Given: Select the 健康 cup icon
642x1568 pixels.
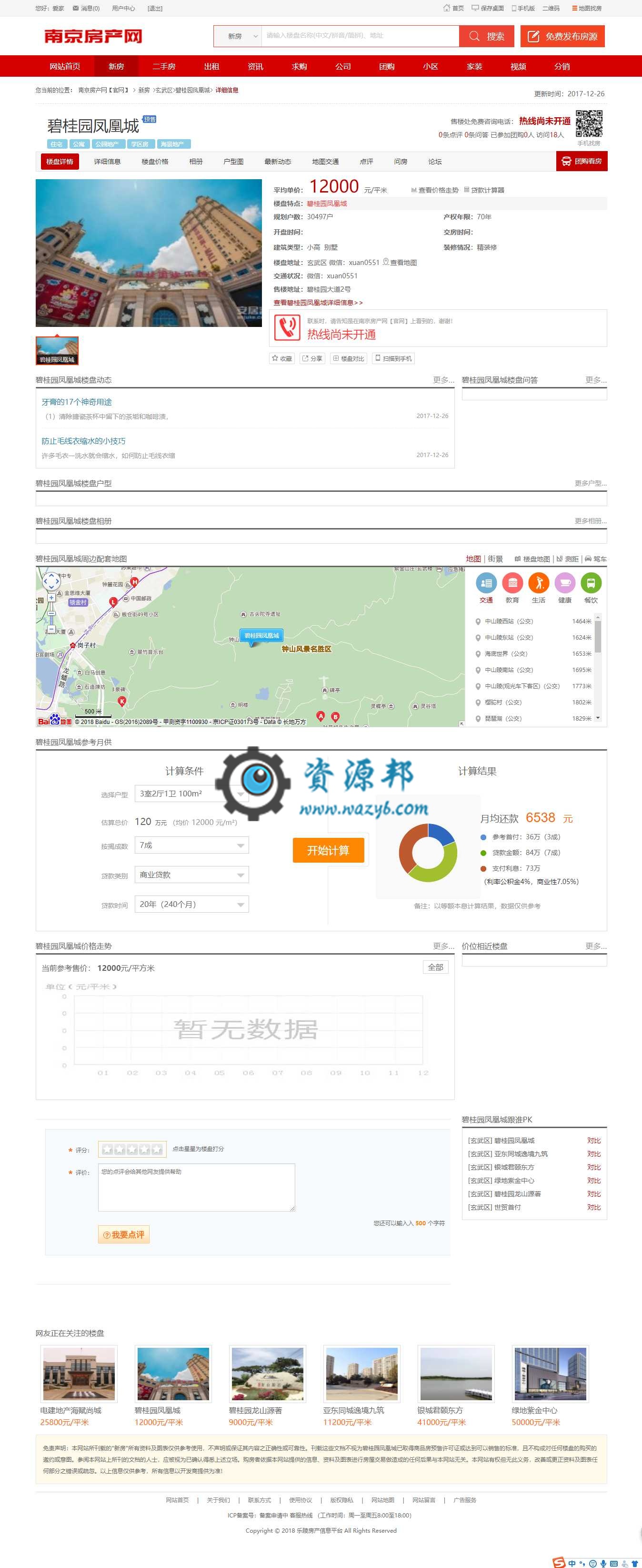Looking at the screenshot, I should pos(565,583).
